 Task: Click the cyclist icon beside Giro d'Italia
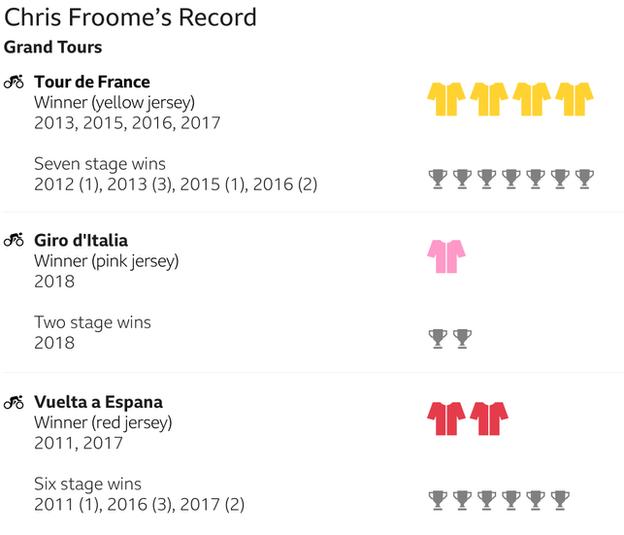coord(14,240)
